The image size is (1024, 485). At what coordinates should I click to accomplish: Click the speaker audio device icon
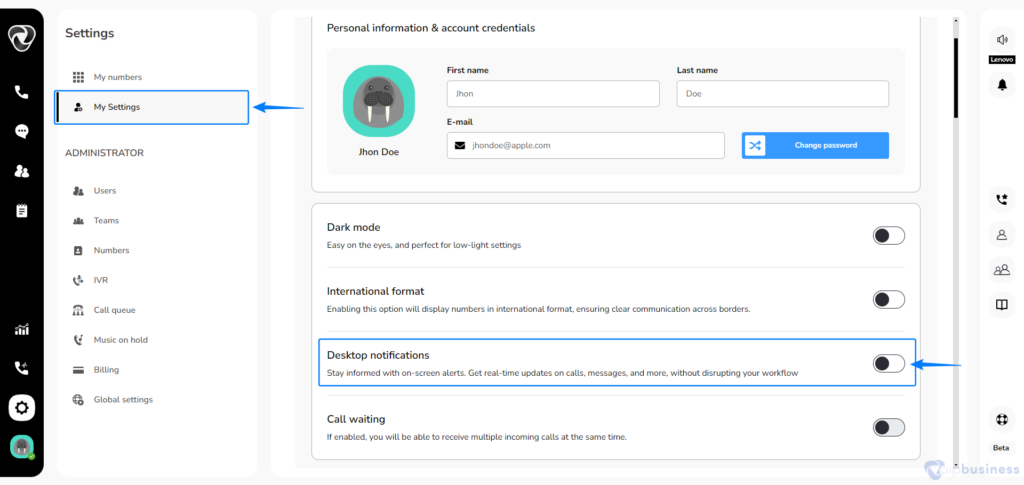pos(1002,40)
